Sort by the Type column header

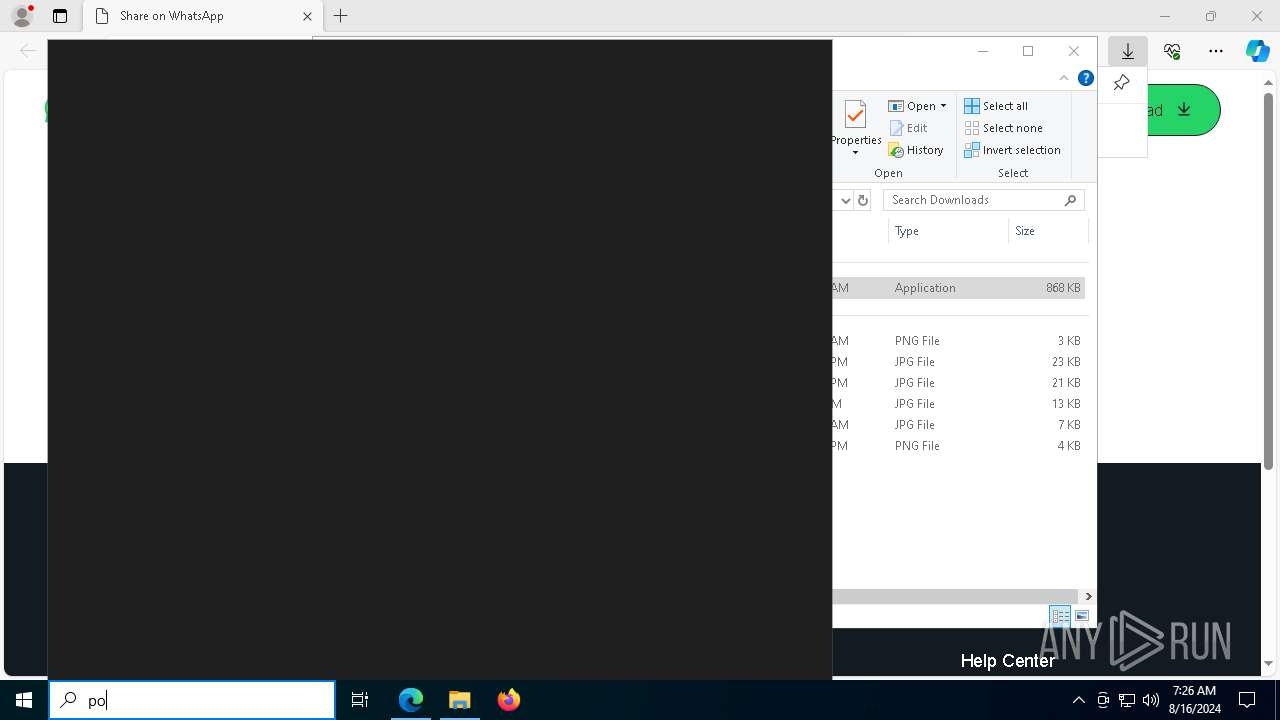[x=948, y=231]
